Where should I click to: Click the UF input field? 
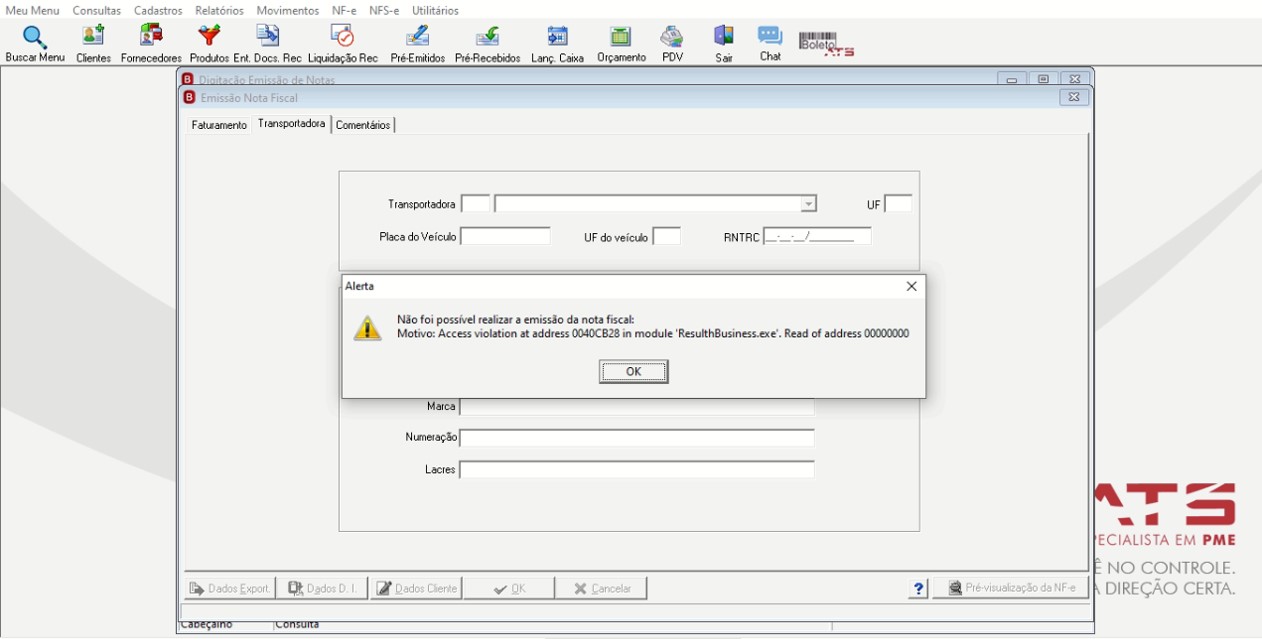[x=898, y=204]
